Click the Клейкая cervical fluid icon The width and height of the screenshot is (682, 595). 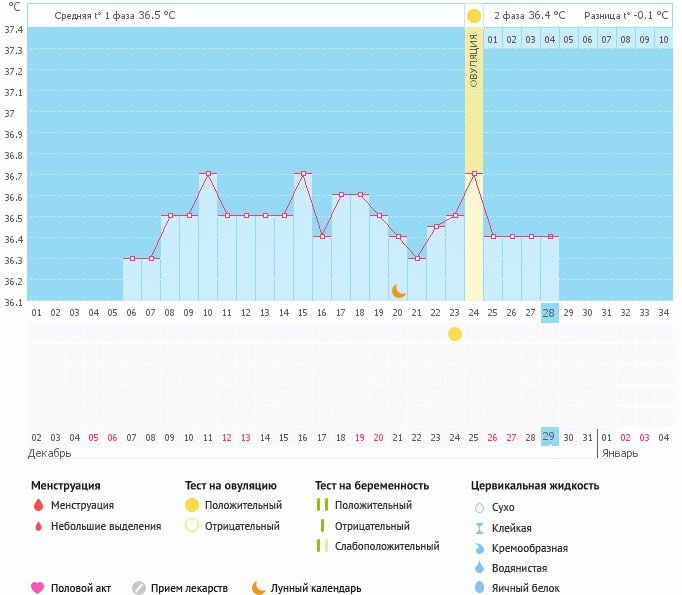pos(479,528)
